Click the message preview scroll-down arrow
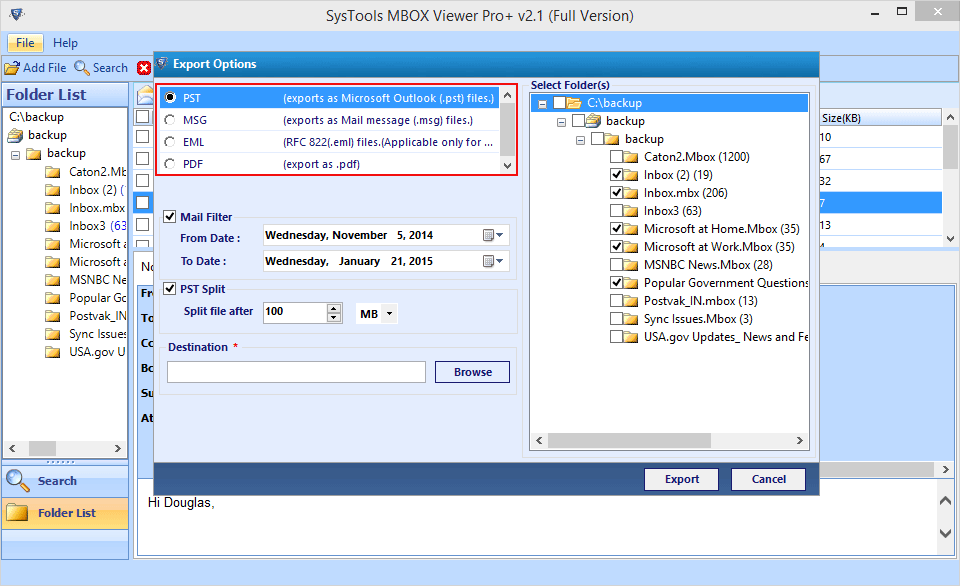 click(x=945, y=533)
